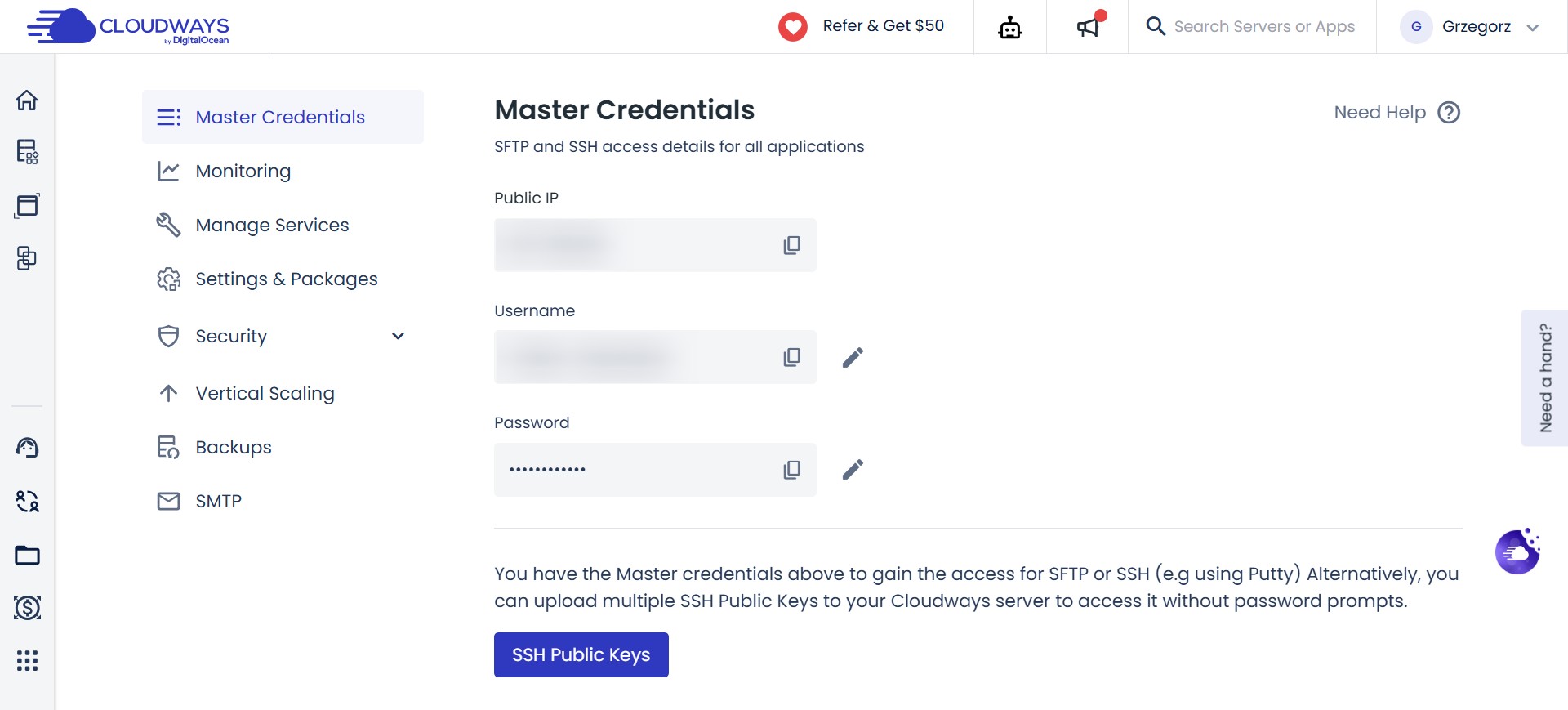The width and height of the screenshot is (1568, 710).
Task: Copy the Public IP address
Action: tap(791, 245)
